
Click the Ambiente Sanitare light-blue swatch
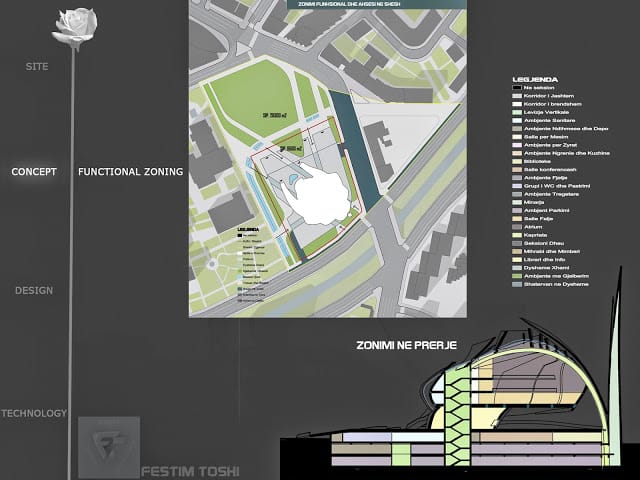point(517,120)
